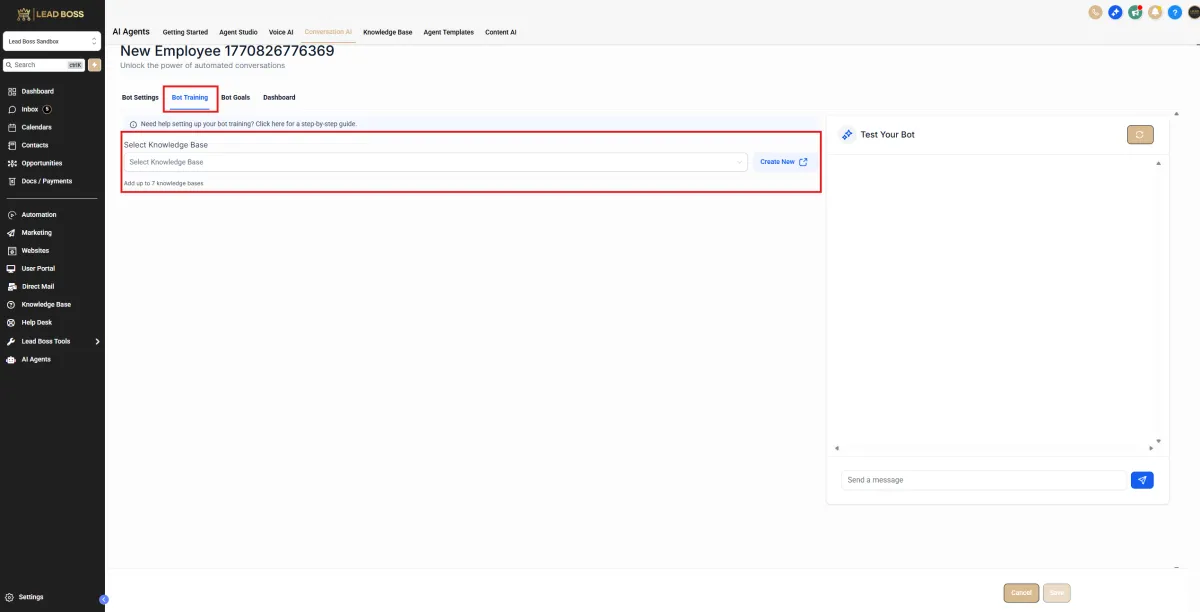Click the quick-add lightning button beside Search
The height and width of the screenshot is (612, 1200).
[x=94, y=64]
